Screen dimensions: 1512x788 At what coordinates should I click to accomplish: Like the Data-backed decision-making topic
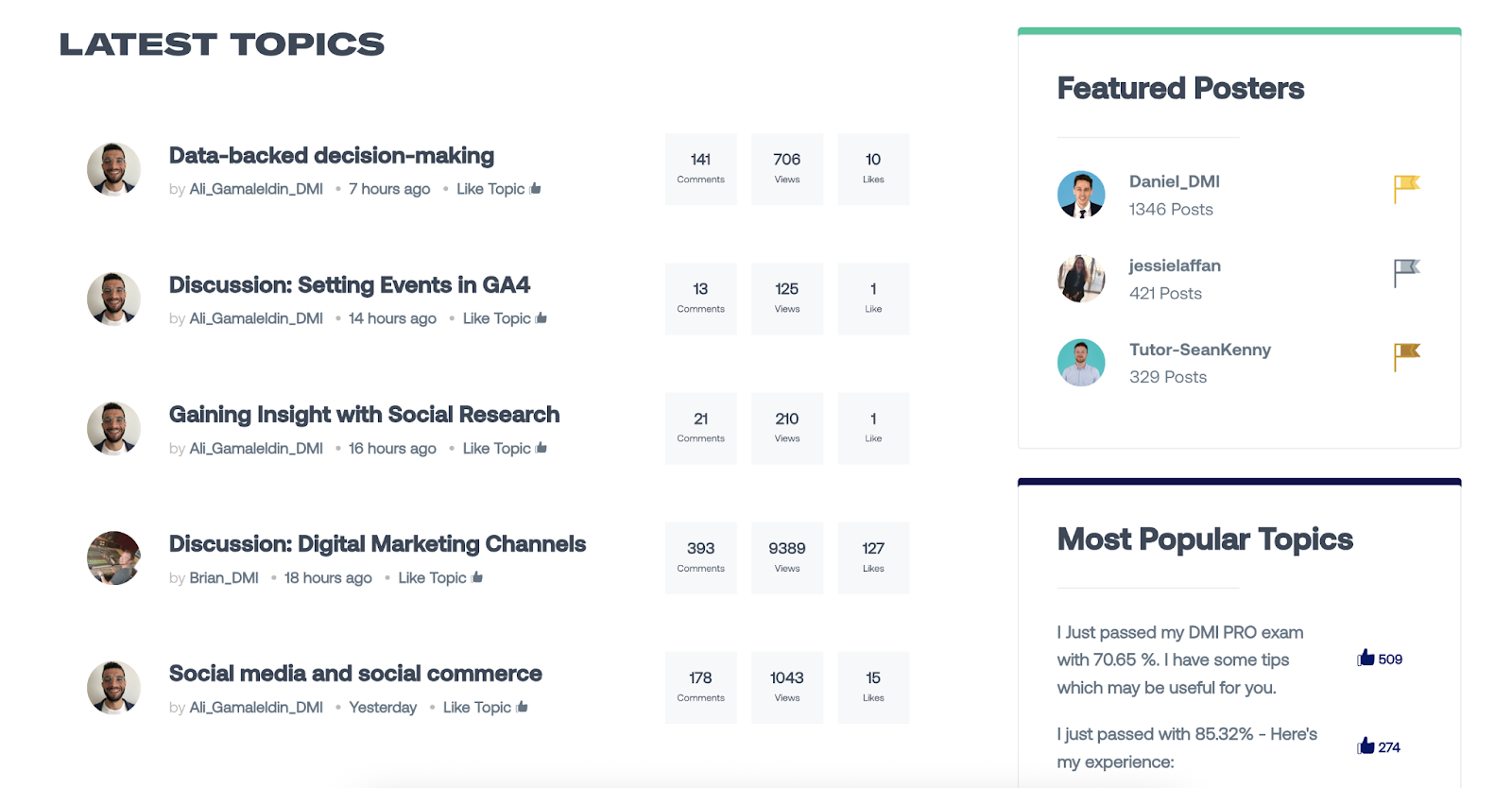[x=535, y=188]
